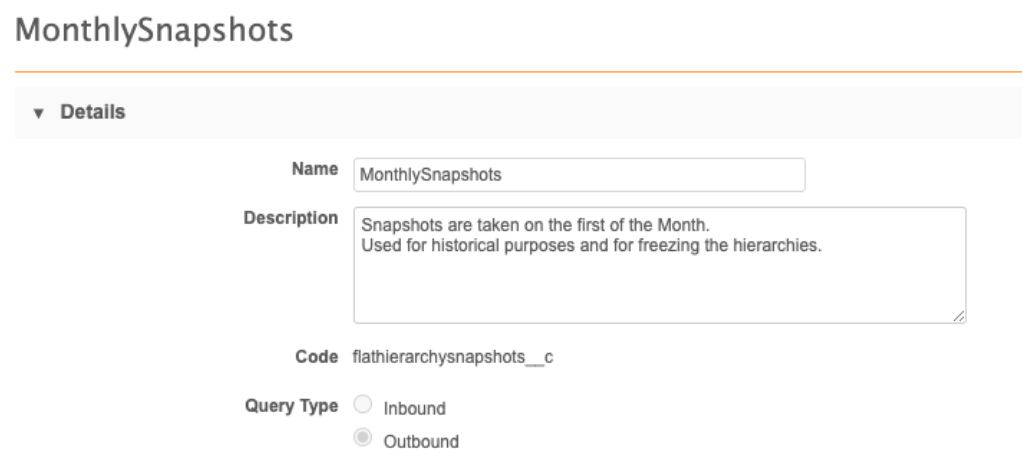Click the Description field label
The height and width of the screenshot is (462, 1022).
tap(291, 218)
